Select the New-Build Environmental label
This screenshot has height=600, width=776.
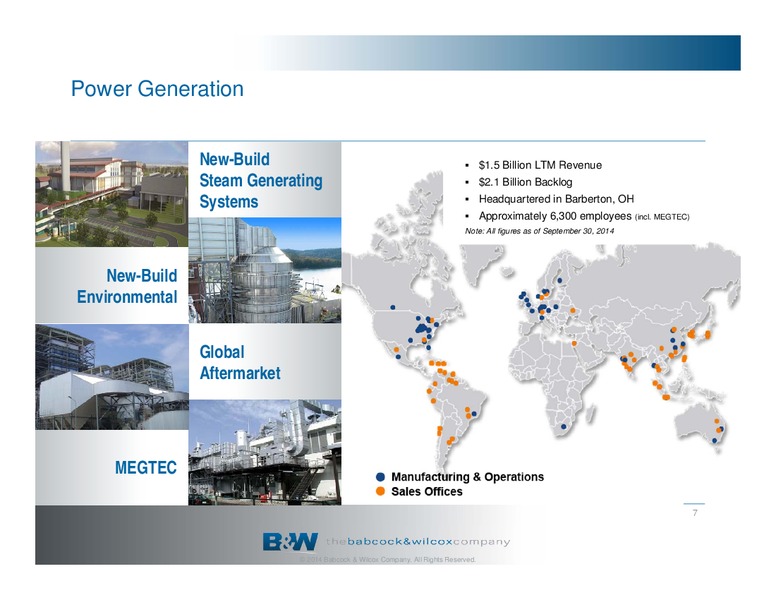(x=127, y=286)
